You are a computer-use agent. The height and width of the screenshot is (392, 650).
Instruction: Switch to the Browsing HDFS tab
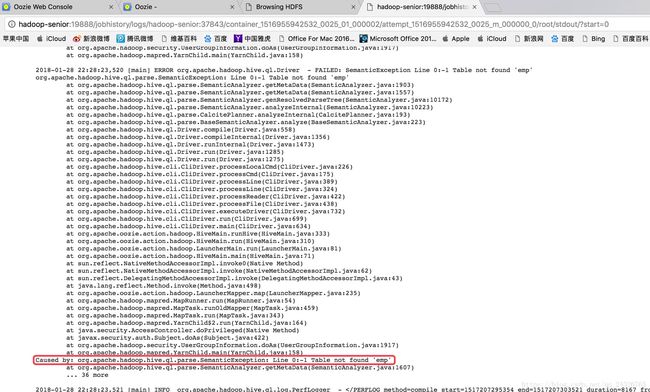coord(300,7)
